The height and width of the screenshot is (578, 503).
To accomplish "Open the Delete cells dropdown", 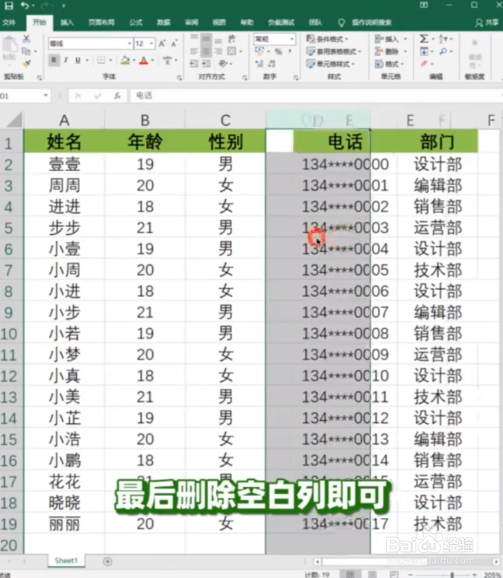I will pyautogui.click(x=391, y=51).
